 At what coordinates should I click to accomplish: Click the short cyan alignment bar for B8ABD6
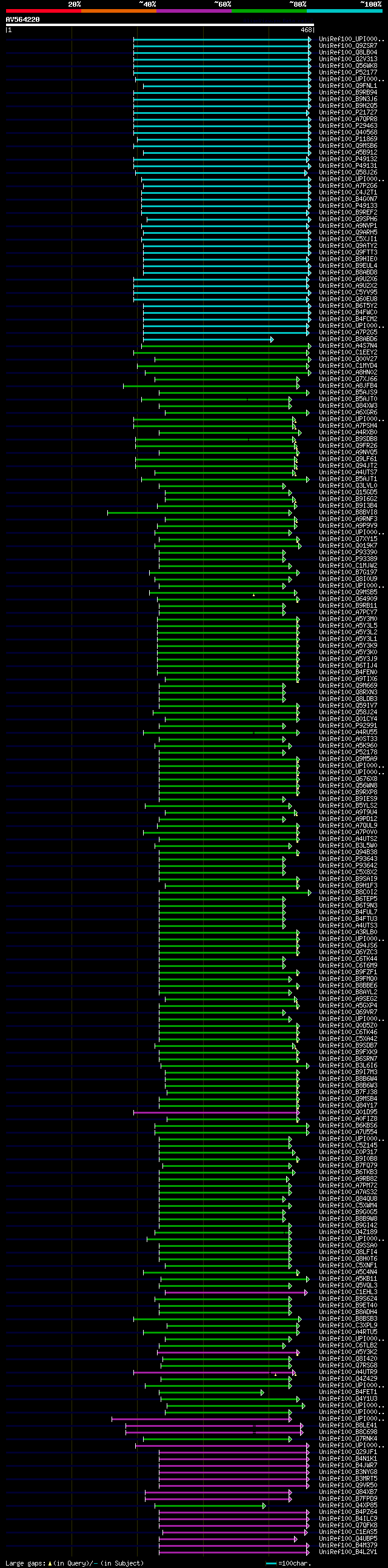tap(208, 340)
